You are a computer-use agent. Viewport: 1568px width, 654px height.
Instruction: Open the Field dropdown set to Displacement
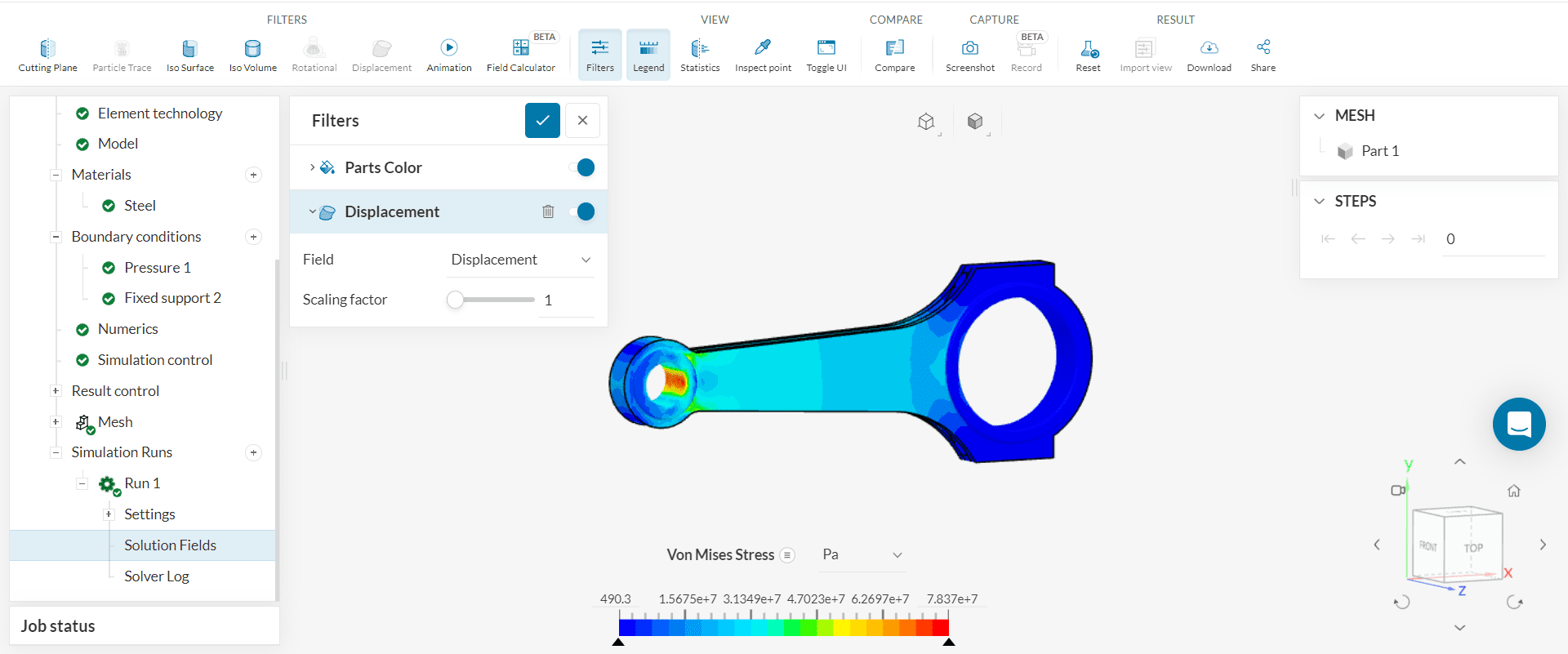pyautogui.click(x=520, y=260)
